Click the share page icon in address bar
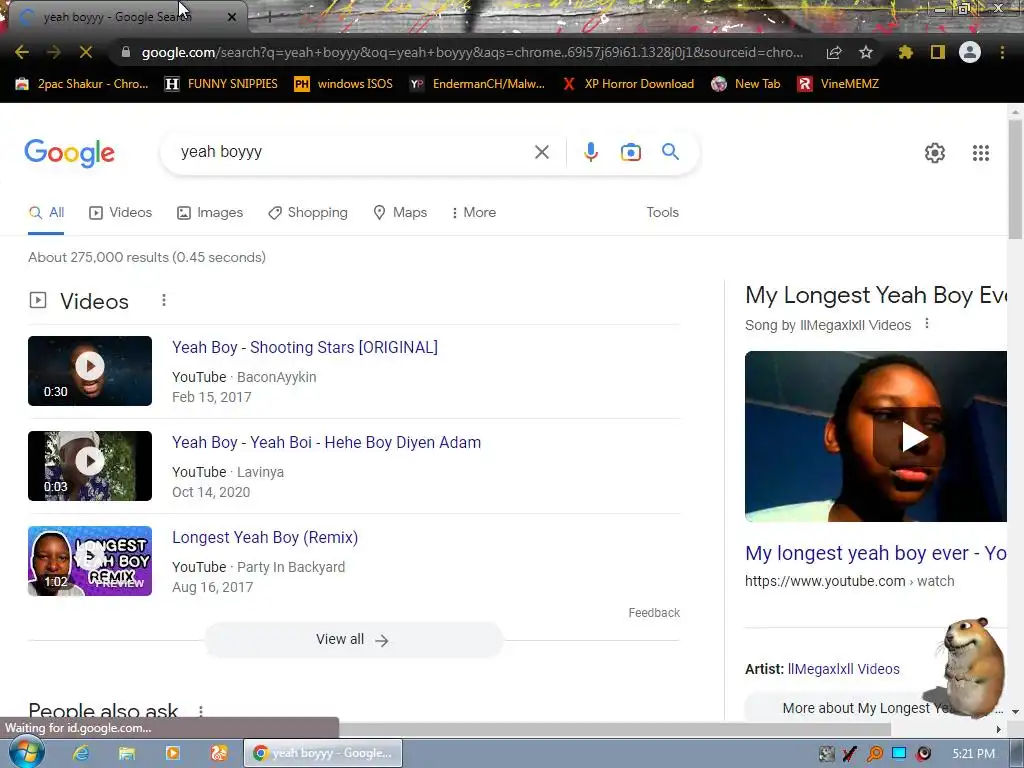 pos(834,53)
